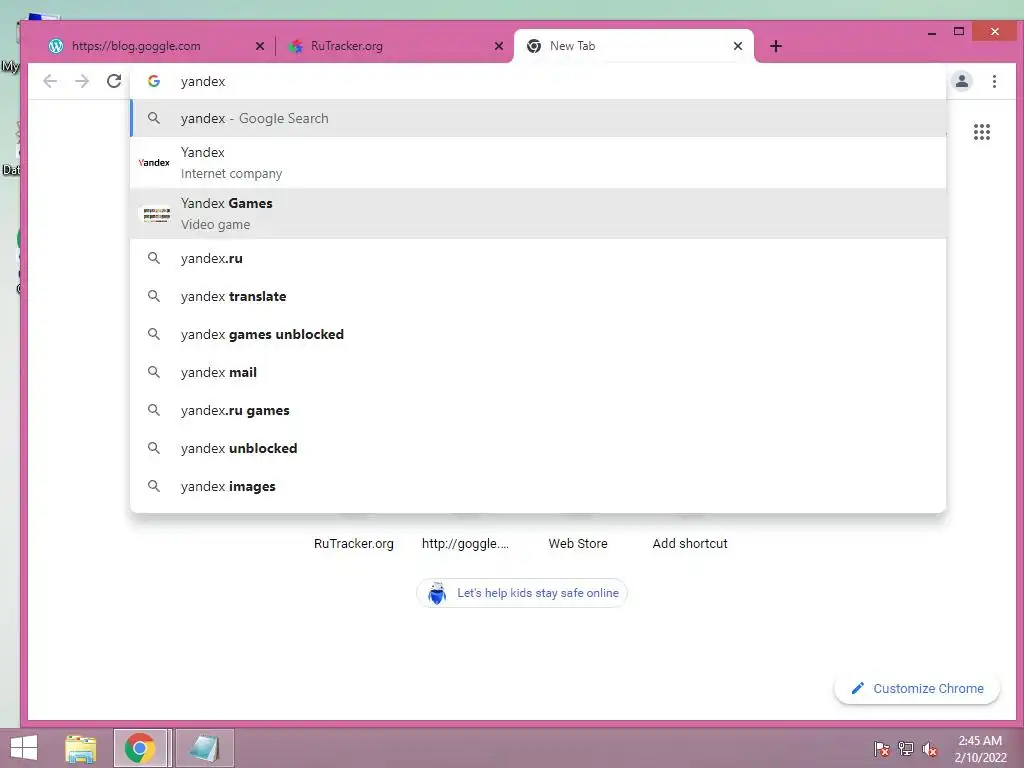Image resolution: width=1024 pixels, height=768 pixels.
Task: Click search icon beside yandex mail
Action: [153, 372]
